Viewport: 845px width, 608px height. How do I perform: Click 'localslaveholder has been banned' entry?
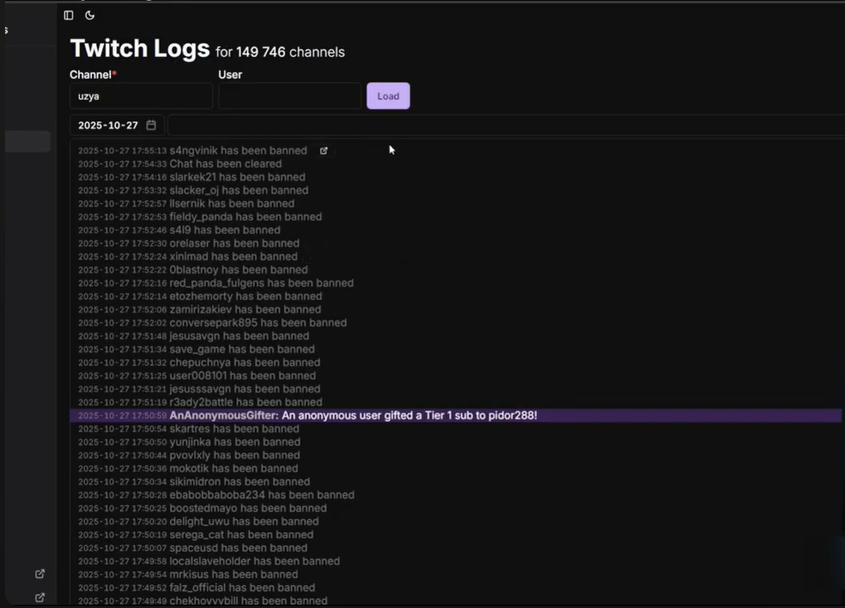coord(254,561)
